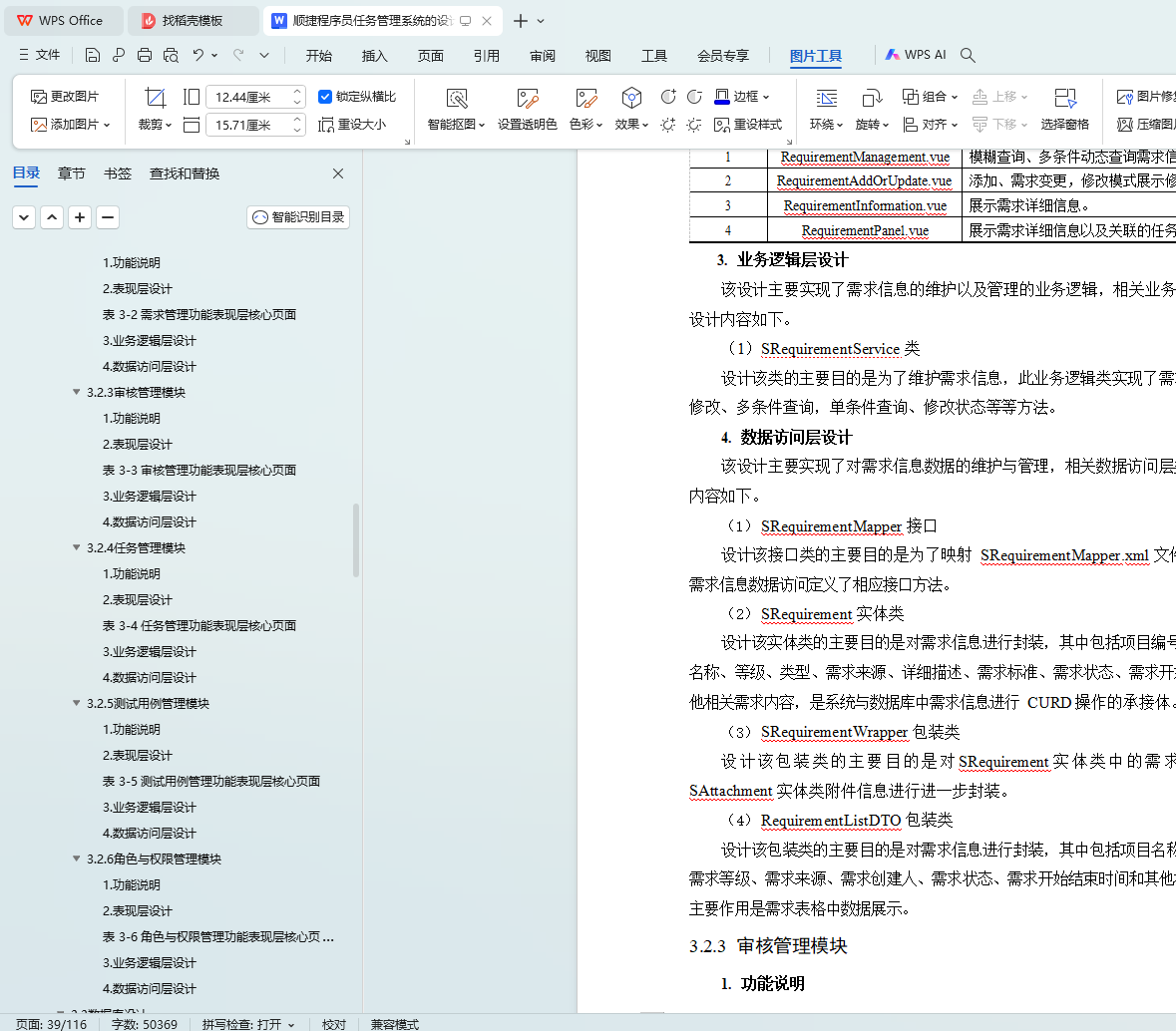Open the Bookmarks (书签) pane tab

coord(118,173)
